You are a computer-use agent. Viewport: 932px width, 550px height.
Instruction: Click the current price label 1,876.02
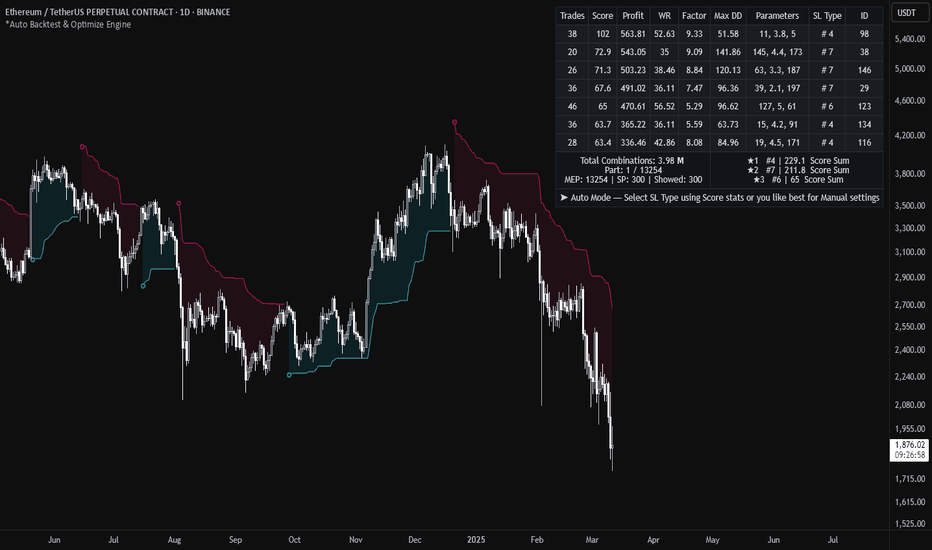pyautogui.click(x=909, y=445)
